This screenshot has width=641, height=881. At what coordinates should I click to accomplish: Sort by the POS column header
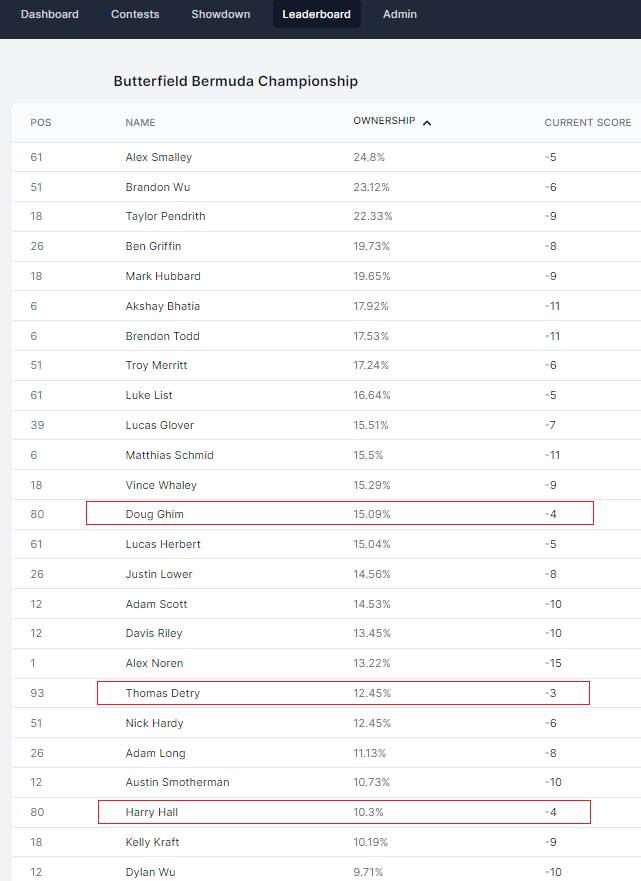[40, 122]
